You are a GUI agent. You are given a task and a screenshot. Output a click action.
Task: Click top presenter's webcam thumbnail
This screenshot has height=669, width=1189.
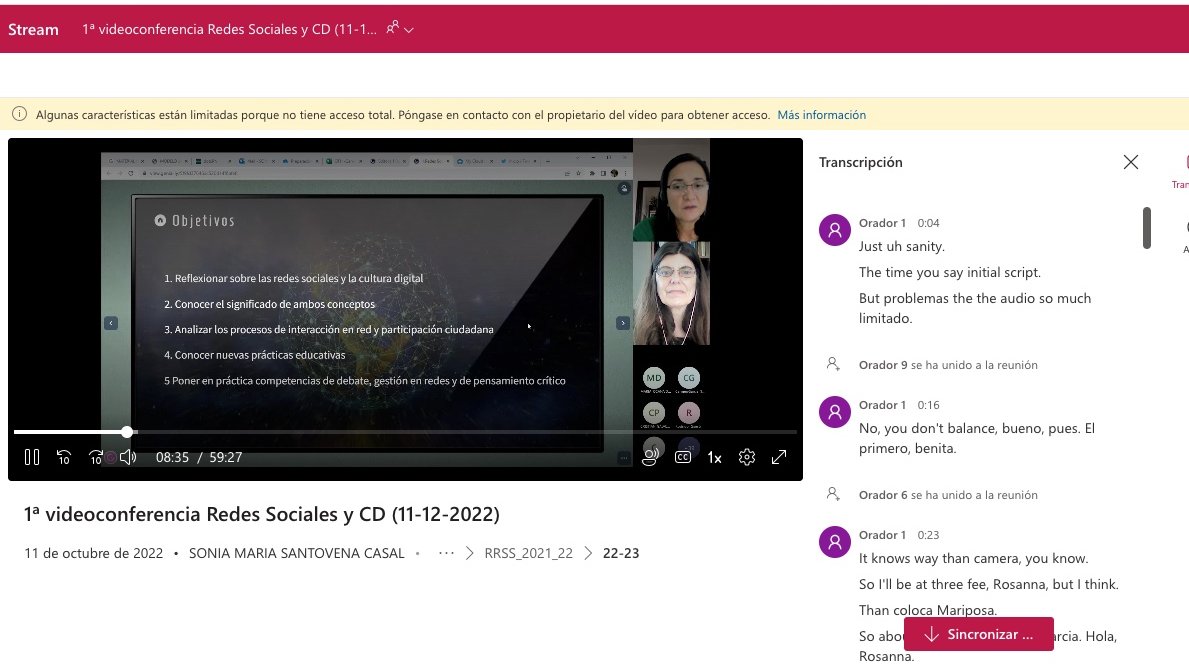click(671, 190)
